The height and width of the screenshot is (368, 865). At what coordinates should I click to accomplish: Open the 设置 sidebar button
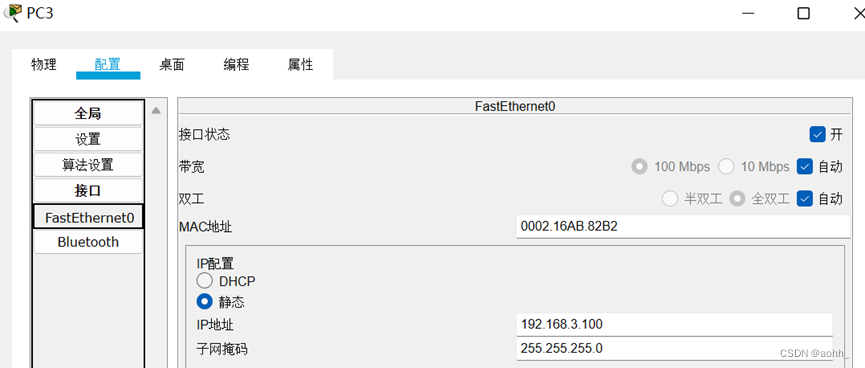tap(88, 139)
